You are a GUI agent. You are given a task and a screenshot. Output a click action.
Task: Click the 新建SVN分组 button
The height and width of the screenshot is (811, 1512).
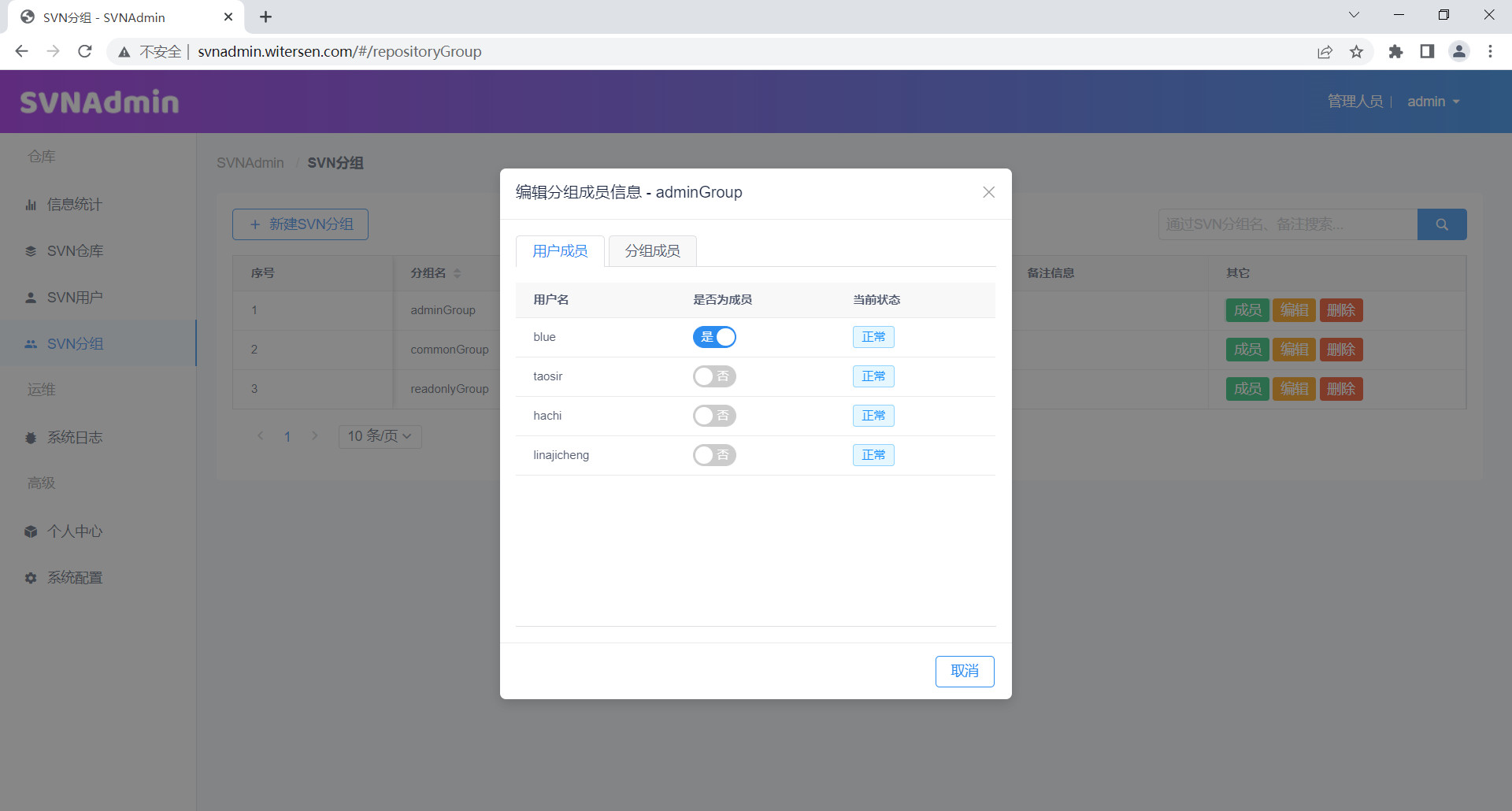point(300,224)
